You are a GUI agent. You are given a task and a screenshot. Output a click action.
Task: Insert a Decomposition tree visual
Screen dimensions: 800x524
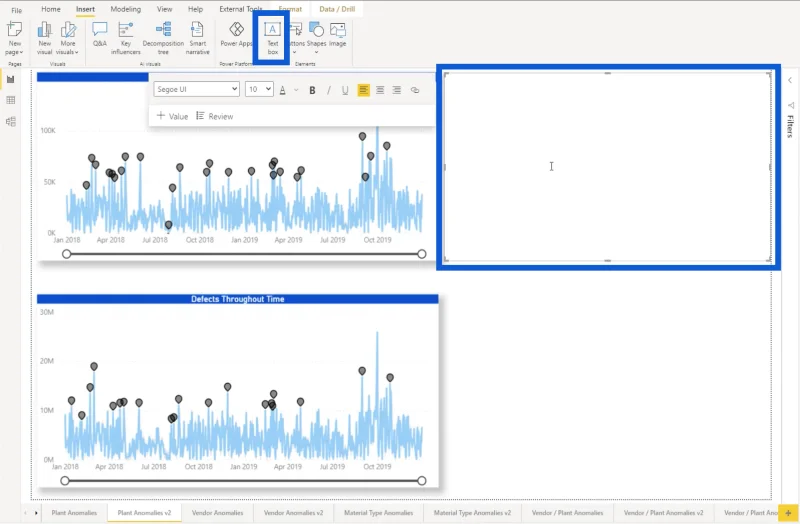click(x=163, y=38)
